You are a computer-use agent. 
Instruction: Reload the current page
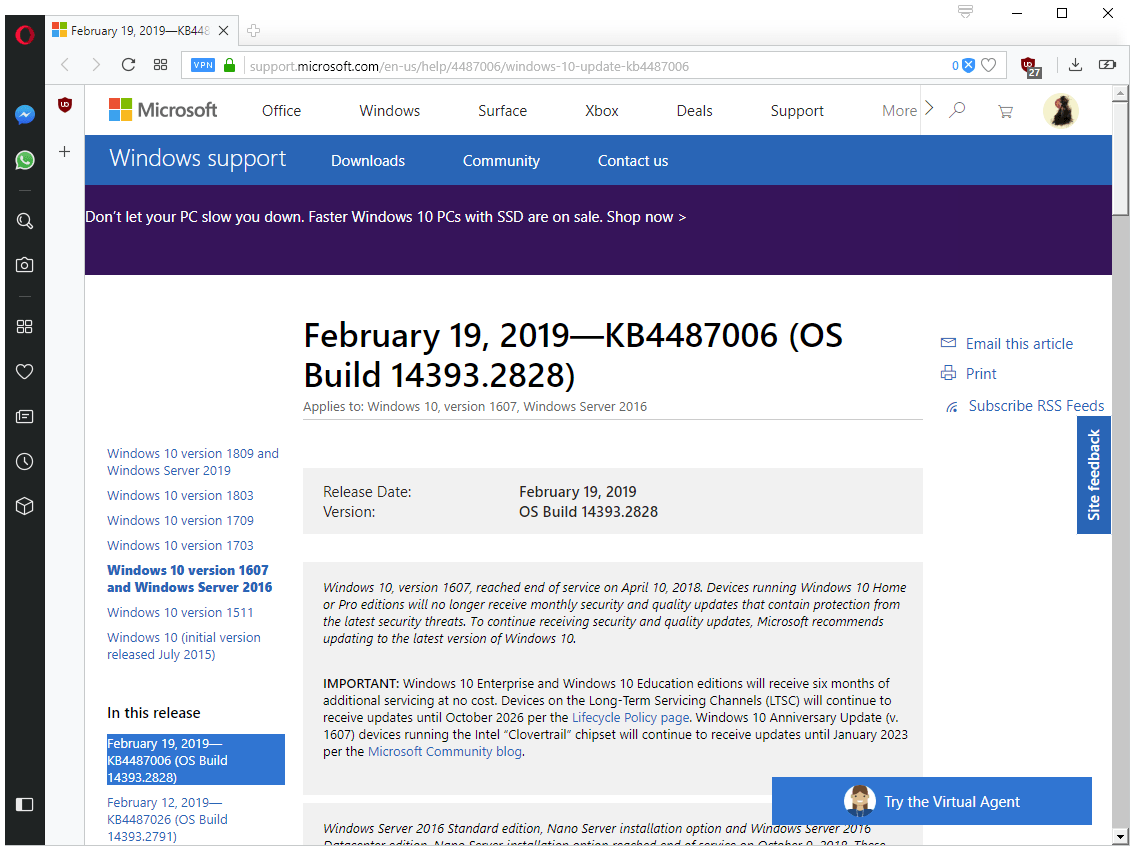pyautogui.click(x=128, y=65)
